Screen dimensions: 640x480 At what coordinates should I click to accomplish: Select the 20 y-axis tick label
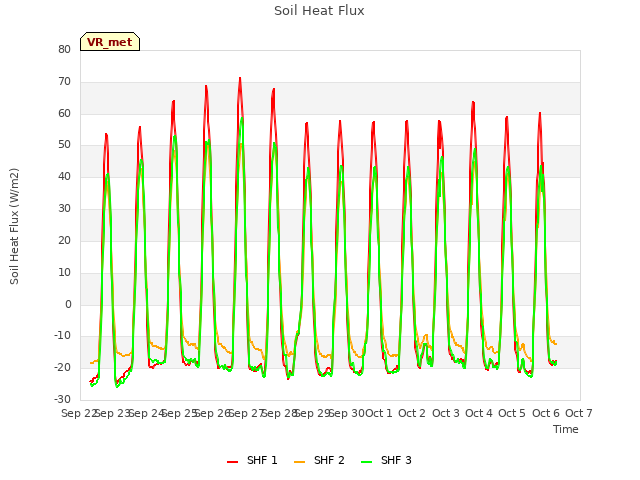(64, 240)
